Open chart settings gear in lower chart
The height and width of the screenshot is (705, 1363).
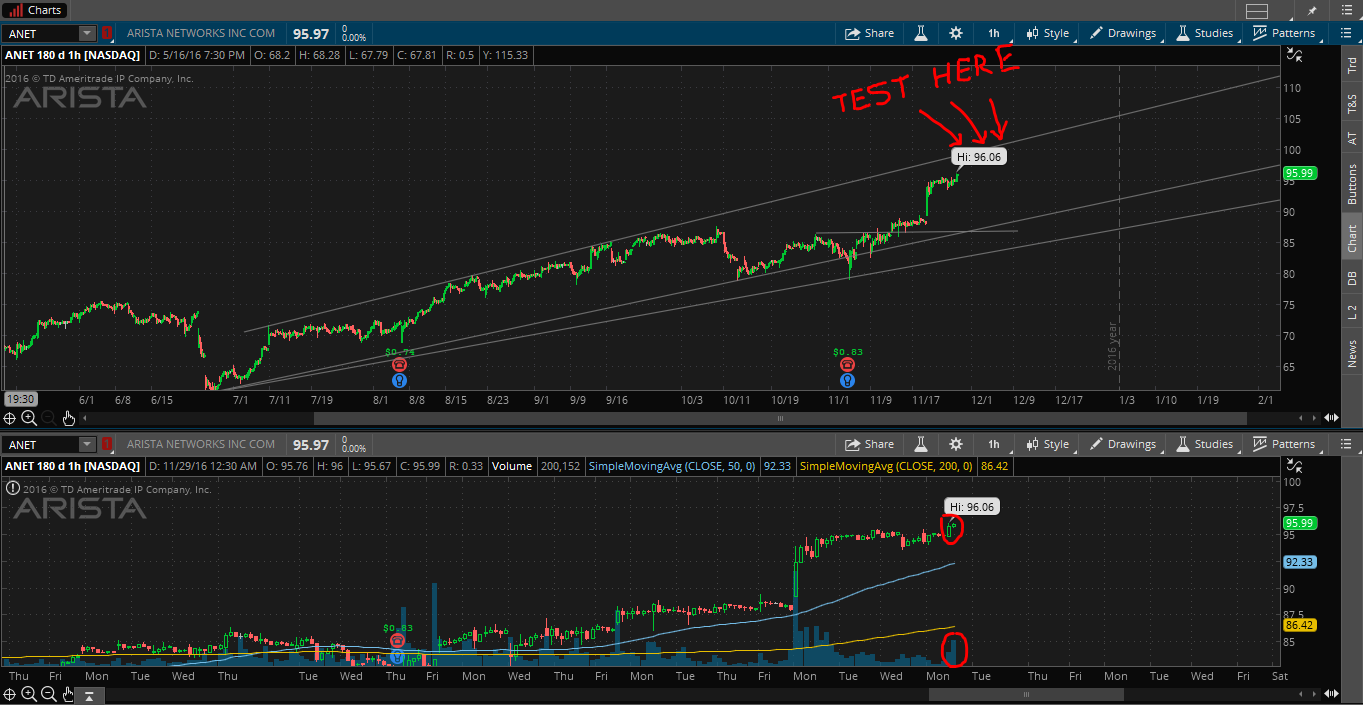956,444
